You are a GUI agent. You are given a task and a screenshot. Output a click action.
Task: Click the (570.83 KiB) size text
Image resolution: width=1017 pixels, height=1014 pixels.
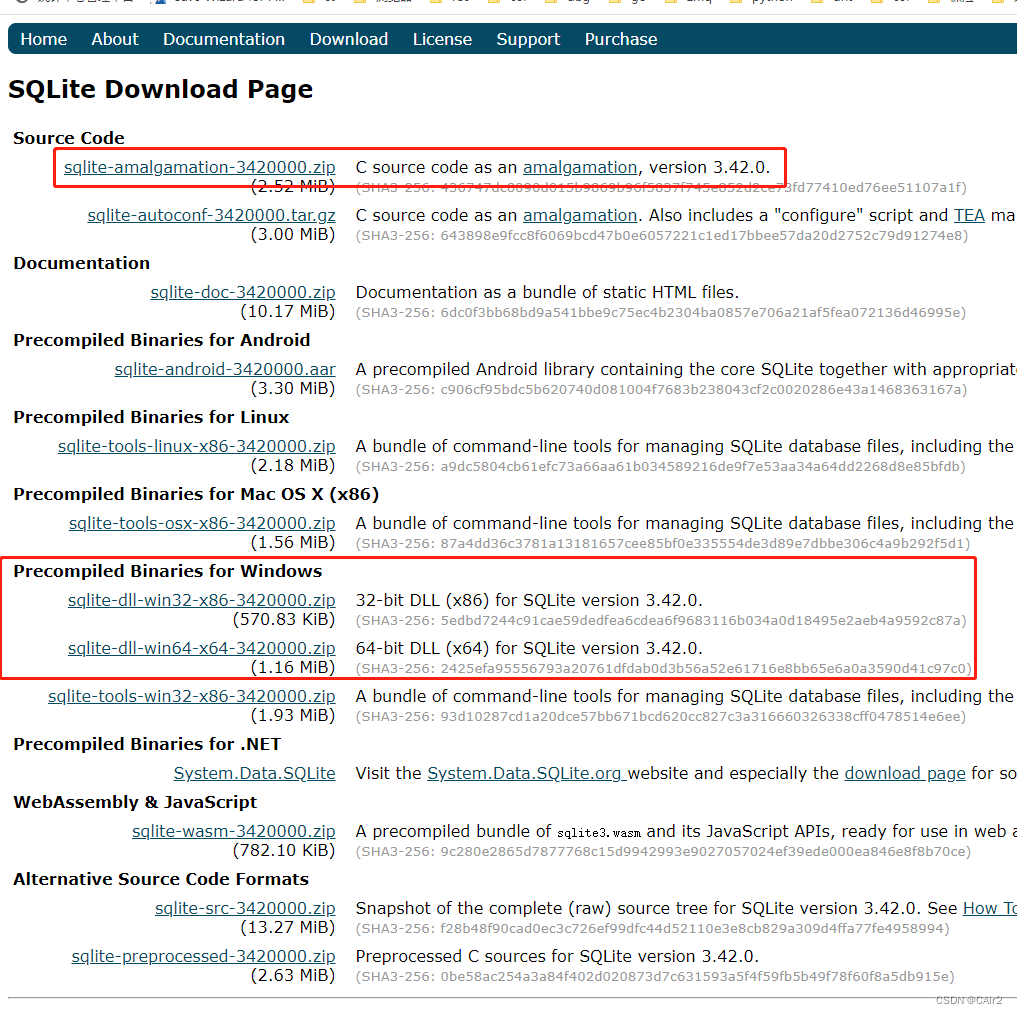[x=283, y=620]
